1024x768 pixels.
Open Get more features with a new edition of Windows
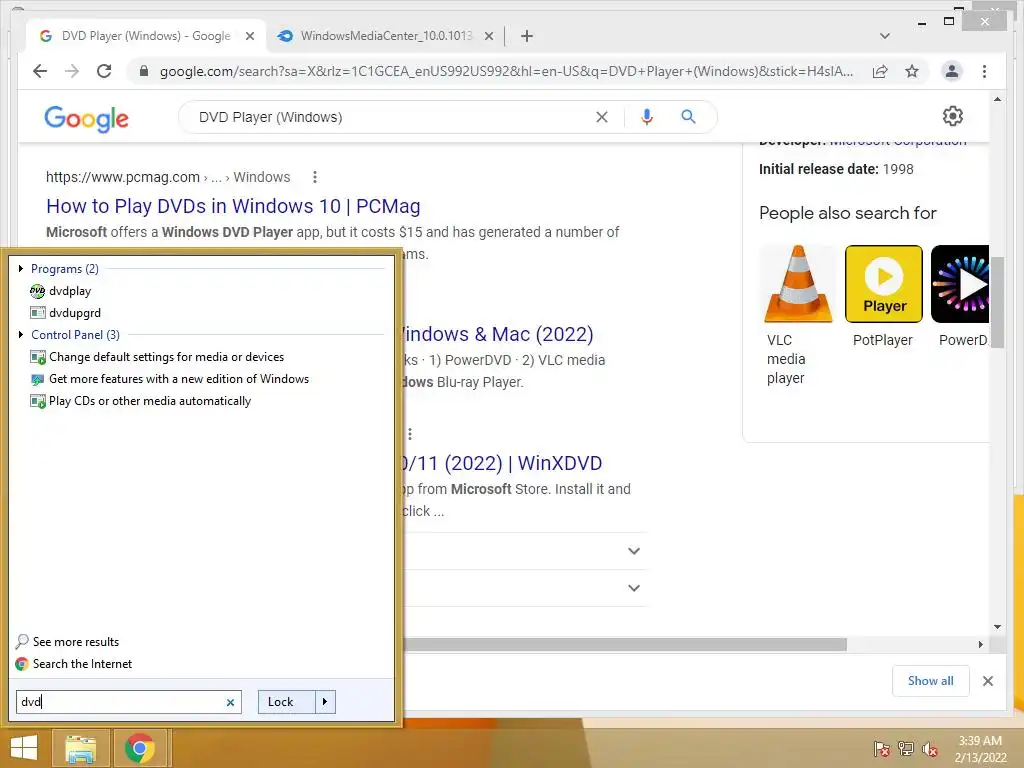[x=170, y=379]
